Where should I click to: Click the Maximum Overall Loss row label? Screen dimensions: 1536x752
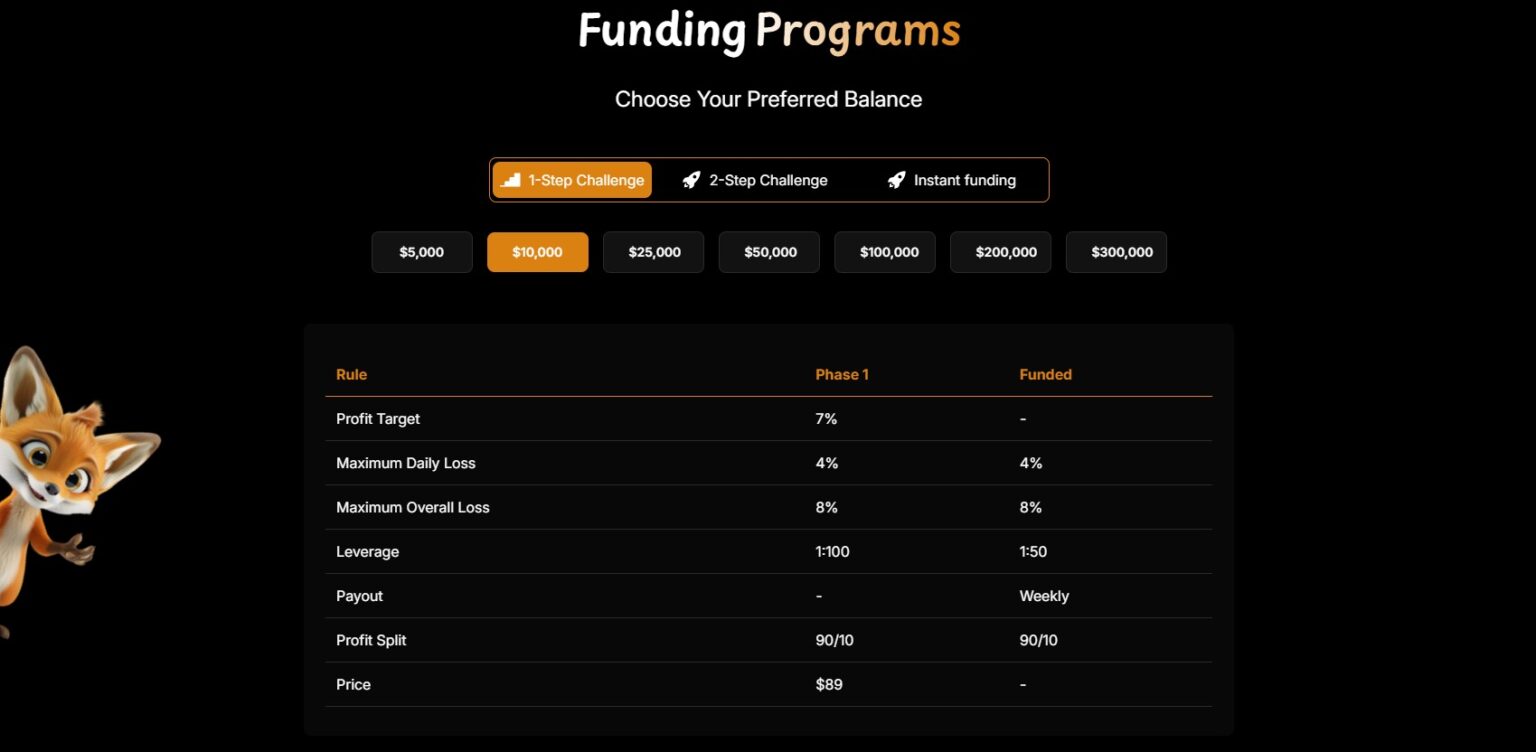412,507
